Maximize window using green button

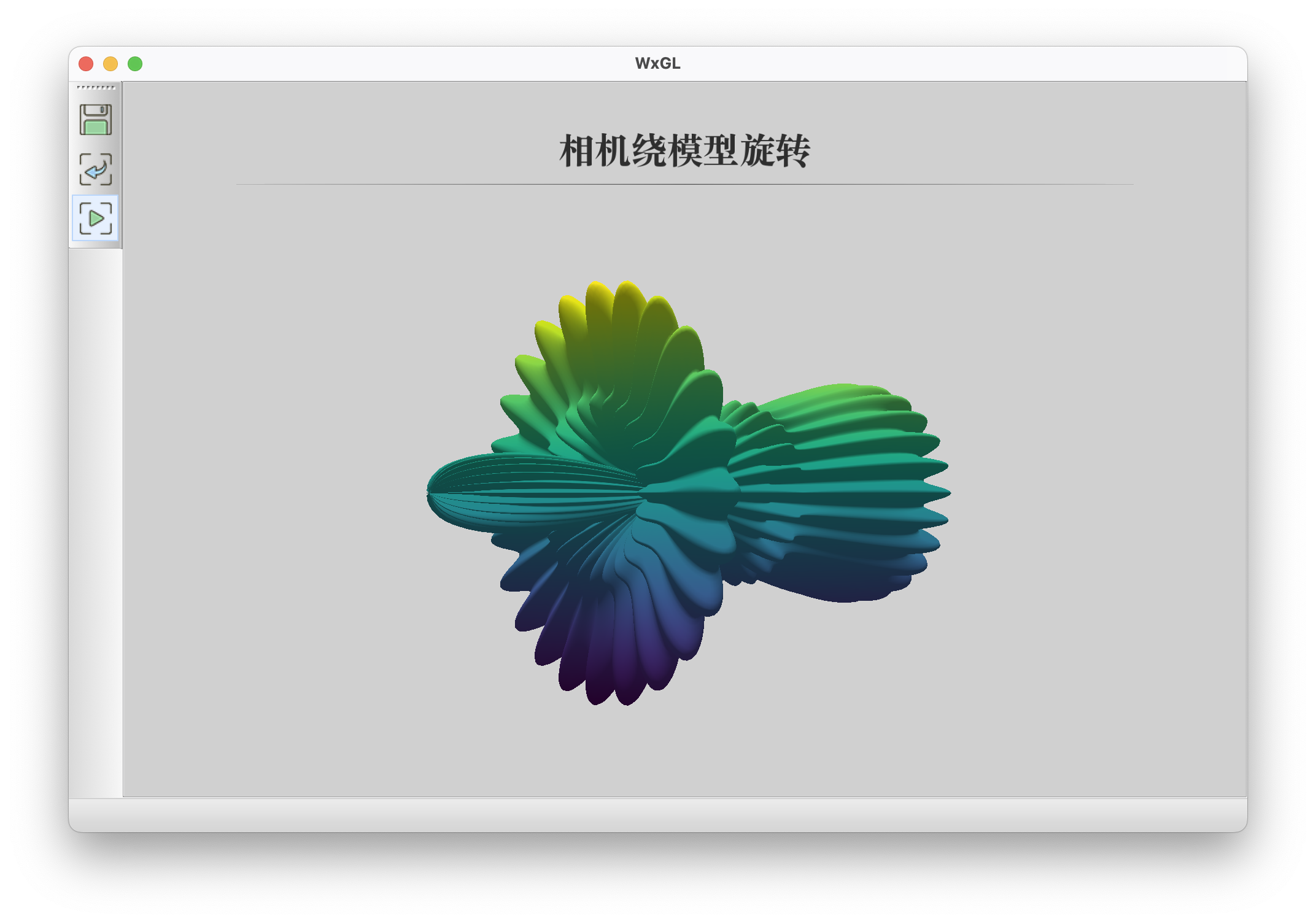tap(135, 64)
